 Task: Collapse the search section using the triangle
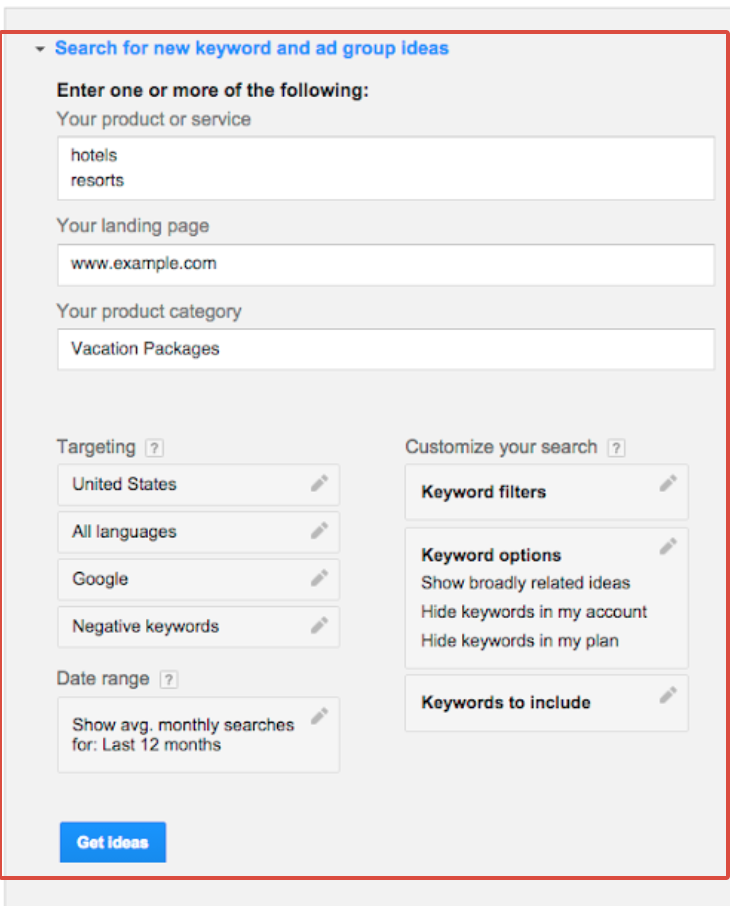[x=40, y=48]
